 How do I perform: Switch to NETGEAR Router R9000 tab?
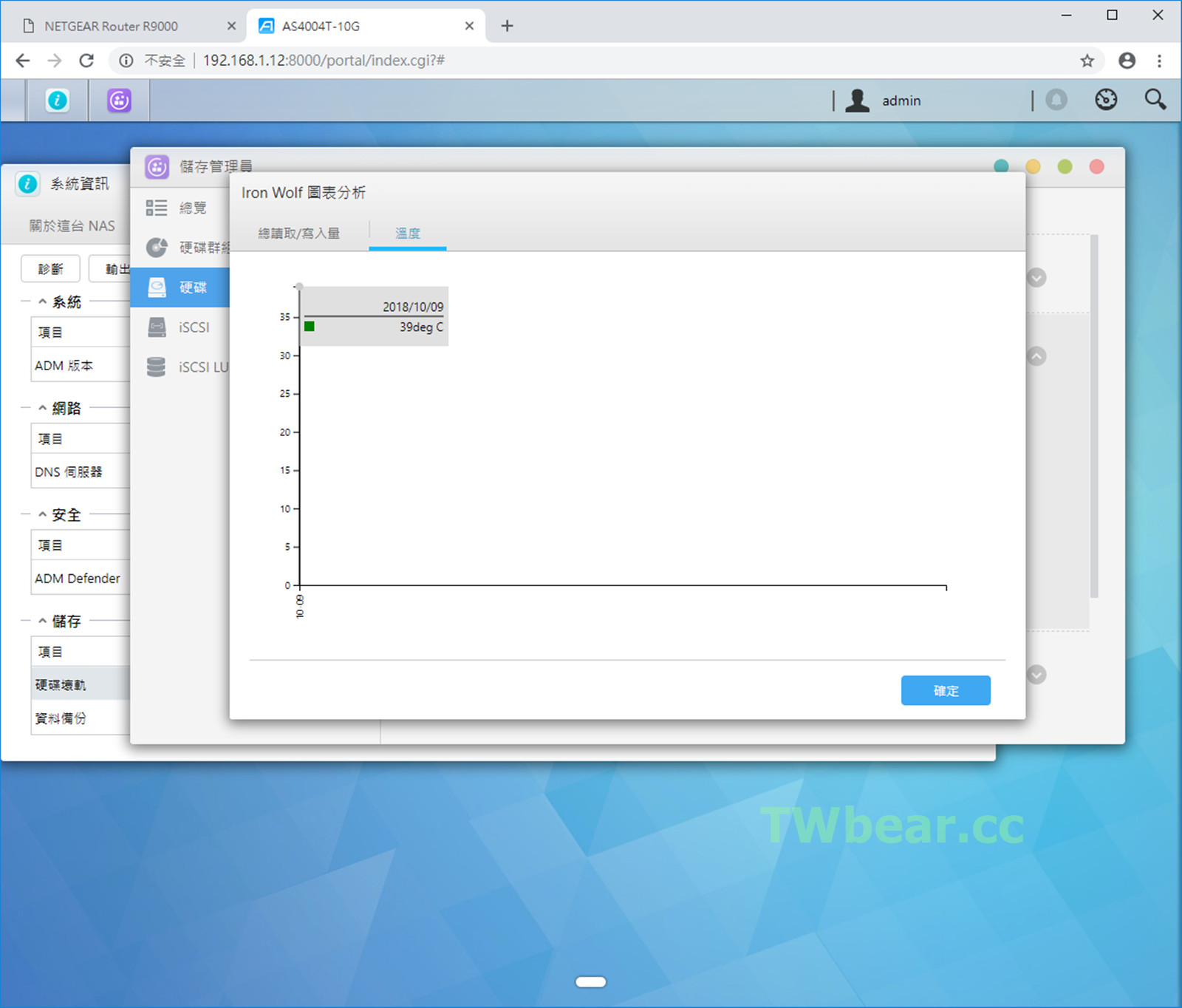tap(111, 26)
